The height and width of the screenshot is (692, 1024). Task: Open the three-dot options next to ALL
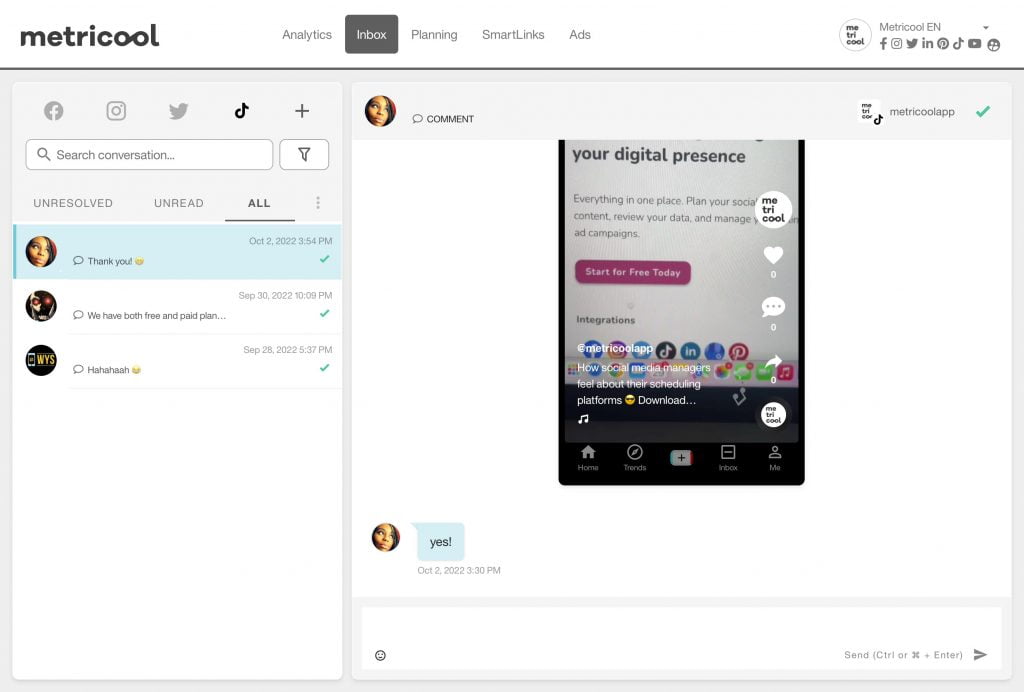tap(318, 203)
